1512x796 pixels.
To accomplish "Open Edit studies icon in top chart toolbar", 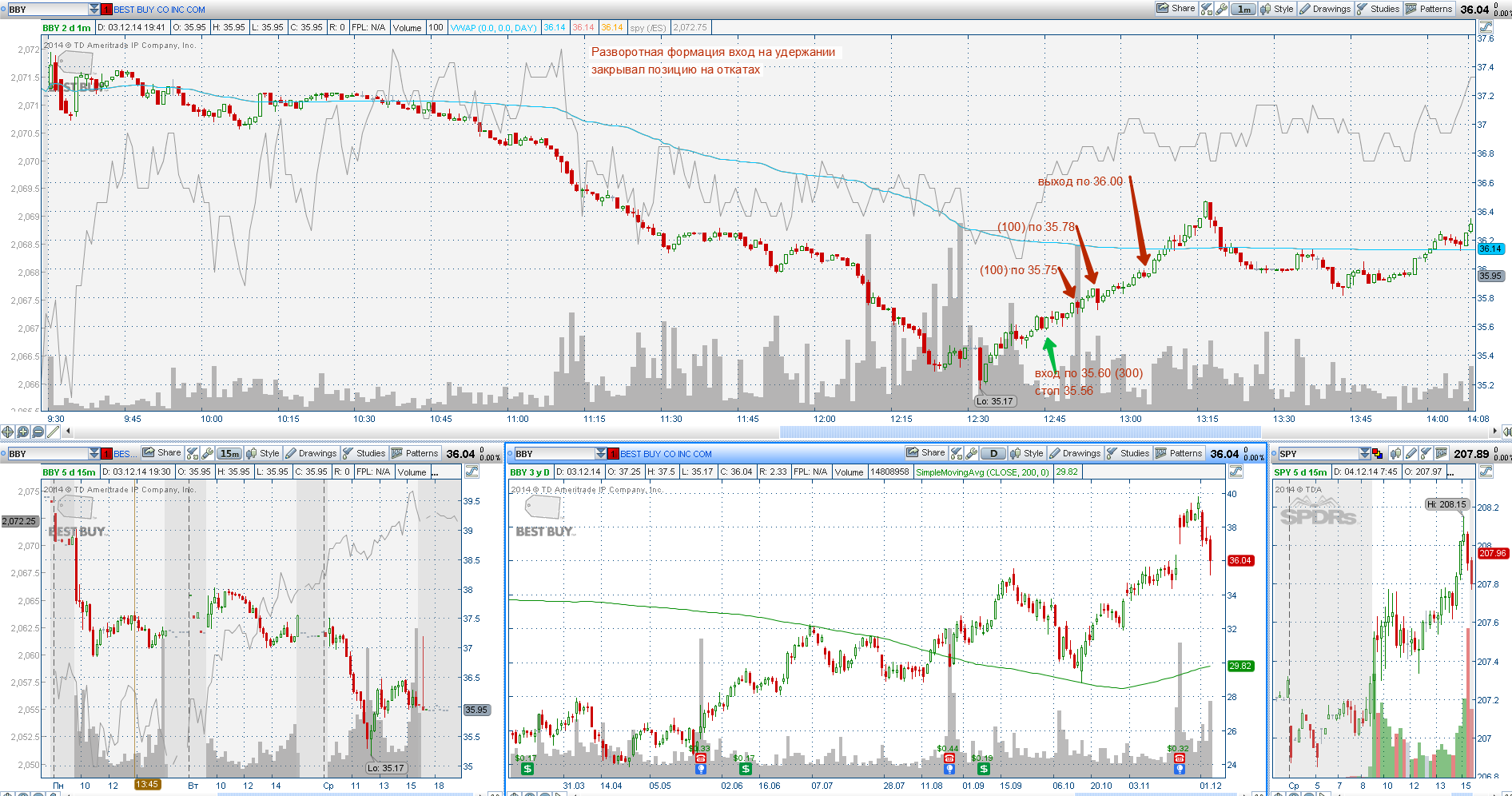I will click(x=1207, y=9).
